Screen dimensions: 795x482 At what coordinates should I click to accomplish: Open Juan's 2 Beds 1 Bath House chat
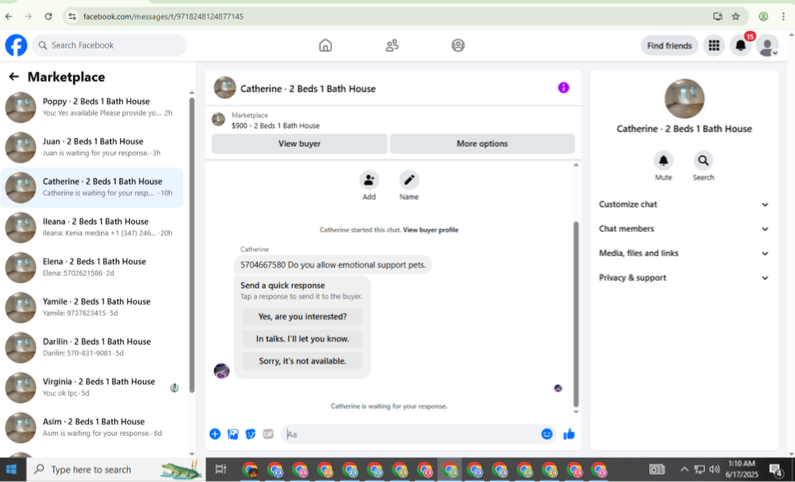tap(92, 147)
